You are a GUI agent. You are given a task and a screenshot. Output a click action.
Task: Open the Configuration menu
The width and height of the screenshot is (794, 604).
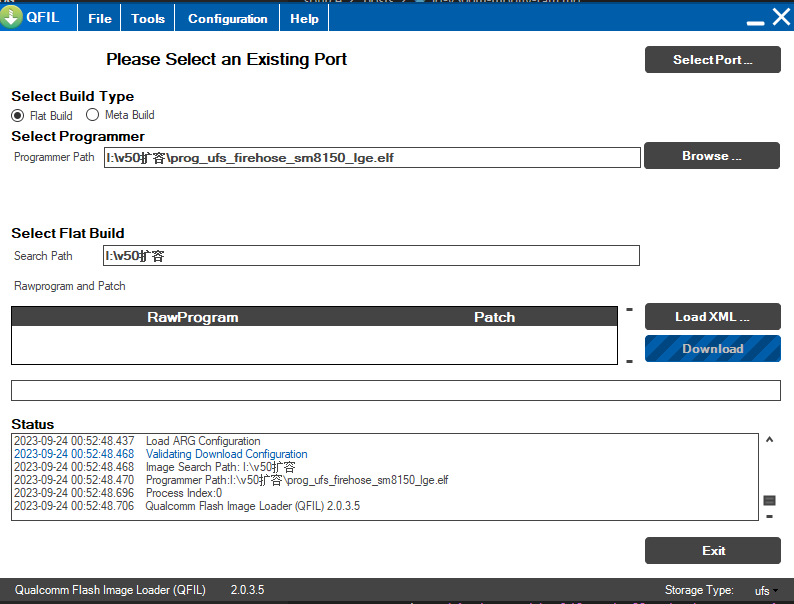coord(227,18)
